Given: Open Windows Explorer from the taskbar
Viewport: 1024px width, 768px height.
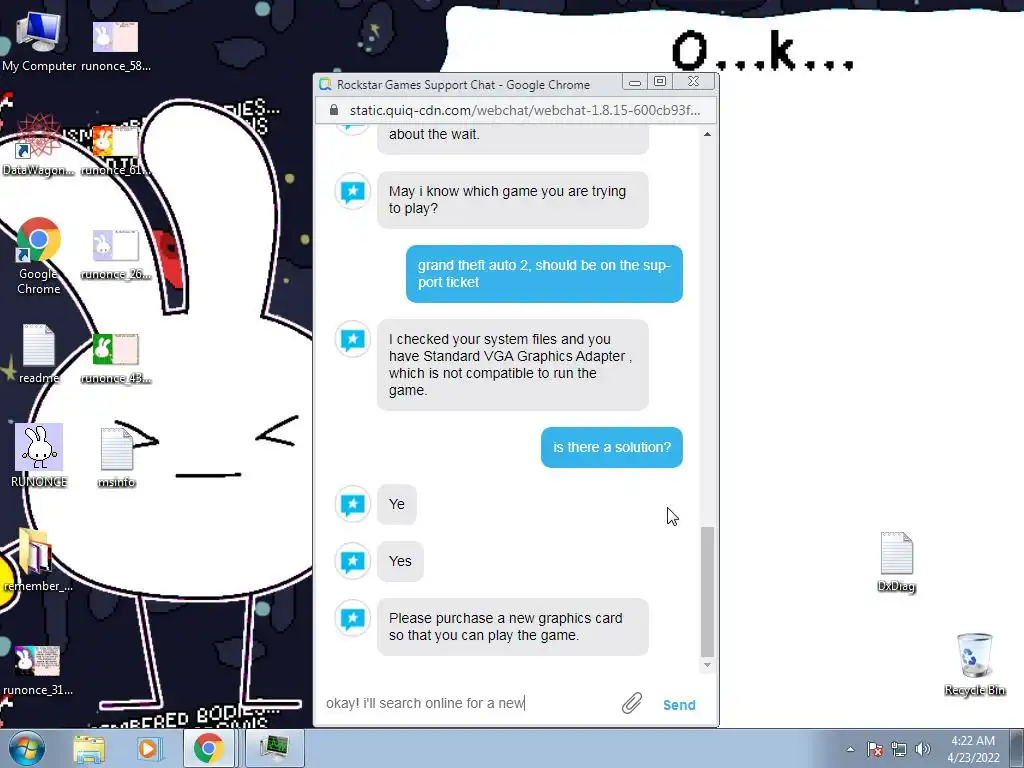Looking at the screenshot, I should coord(89,748).
